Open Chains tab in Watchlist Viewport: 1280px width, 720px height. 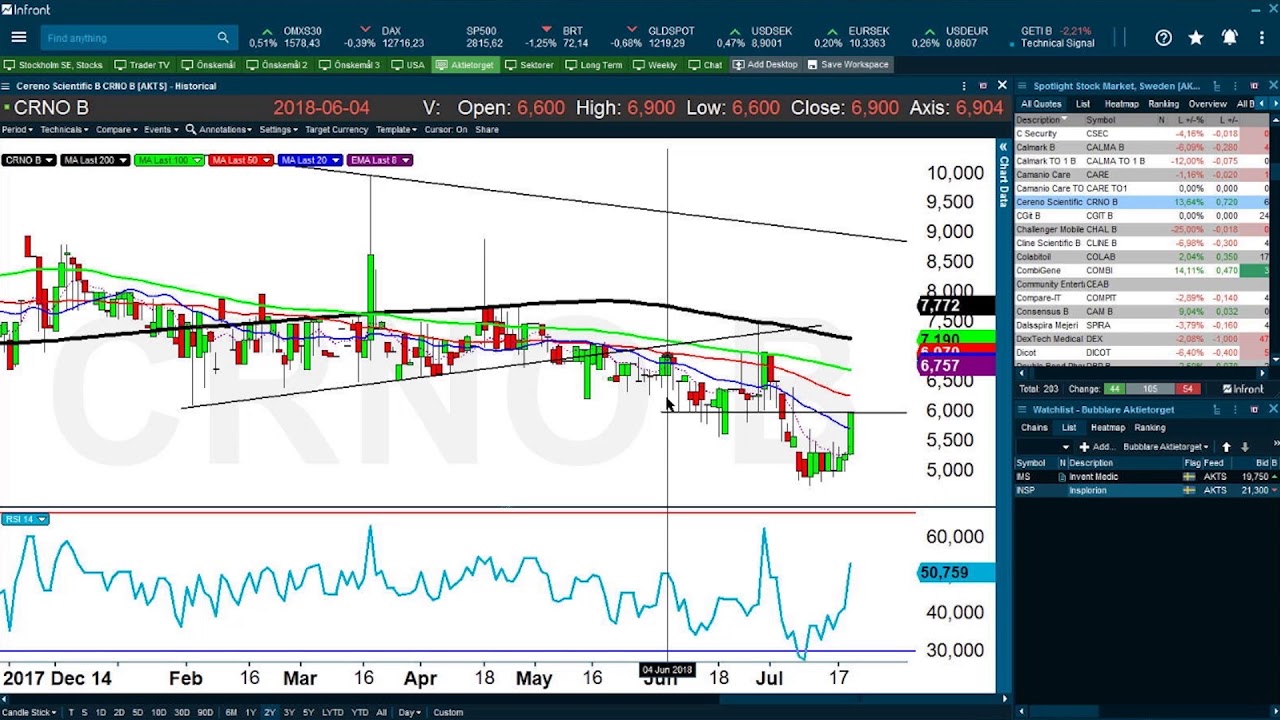(x=1034, y=428)
